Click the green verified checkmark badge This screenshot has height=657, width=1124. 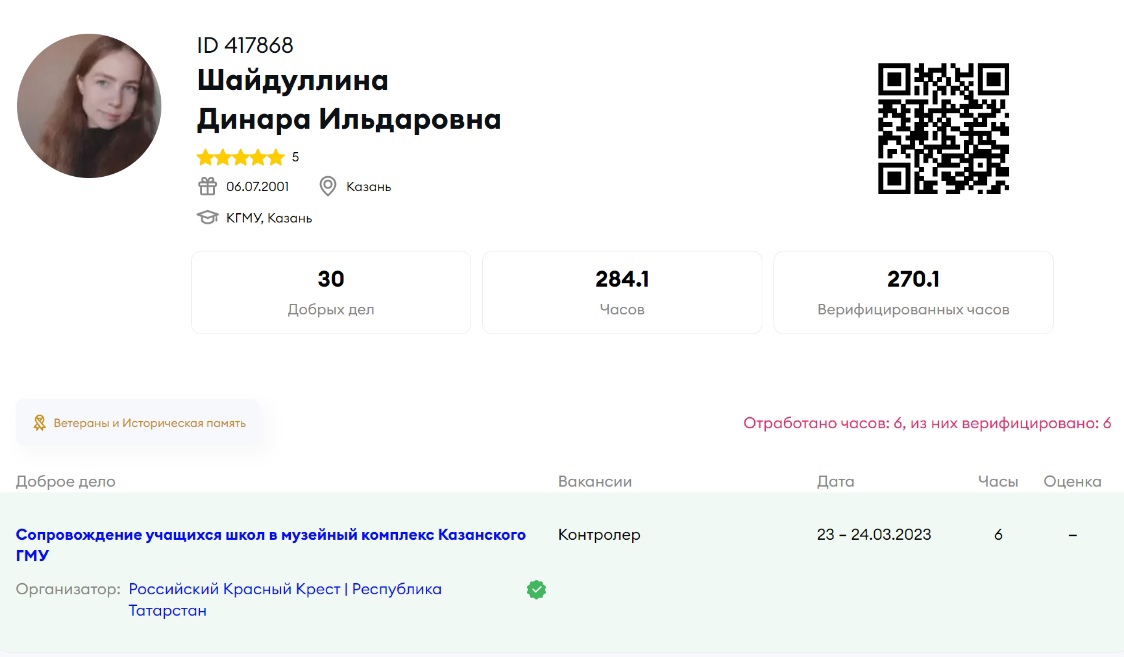pyautogui.click(x=536, y=589)
